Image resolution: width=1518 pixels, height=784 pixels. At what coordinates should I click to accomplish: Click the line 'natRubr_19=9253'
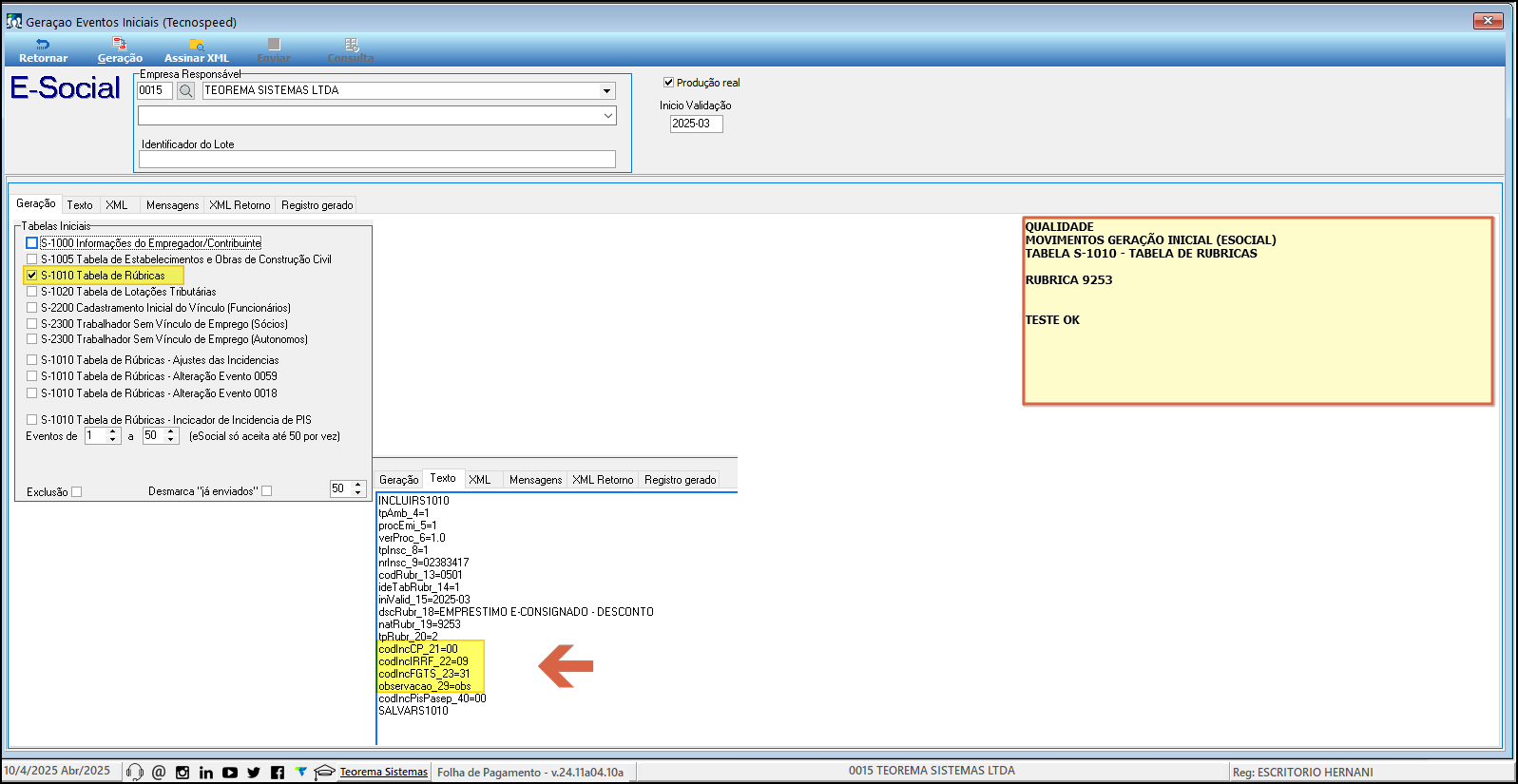point(419,624)
